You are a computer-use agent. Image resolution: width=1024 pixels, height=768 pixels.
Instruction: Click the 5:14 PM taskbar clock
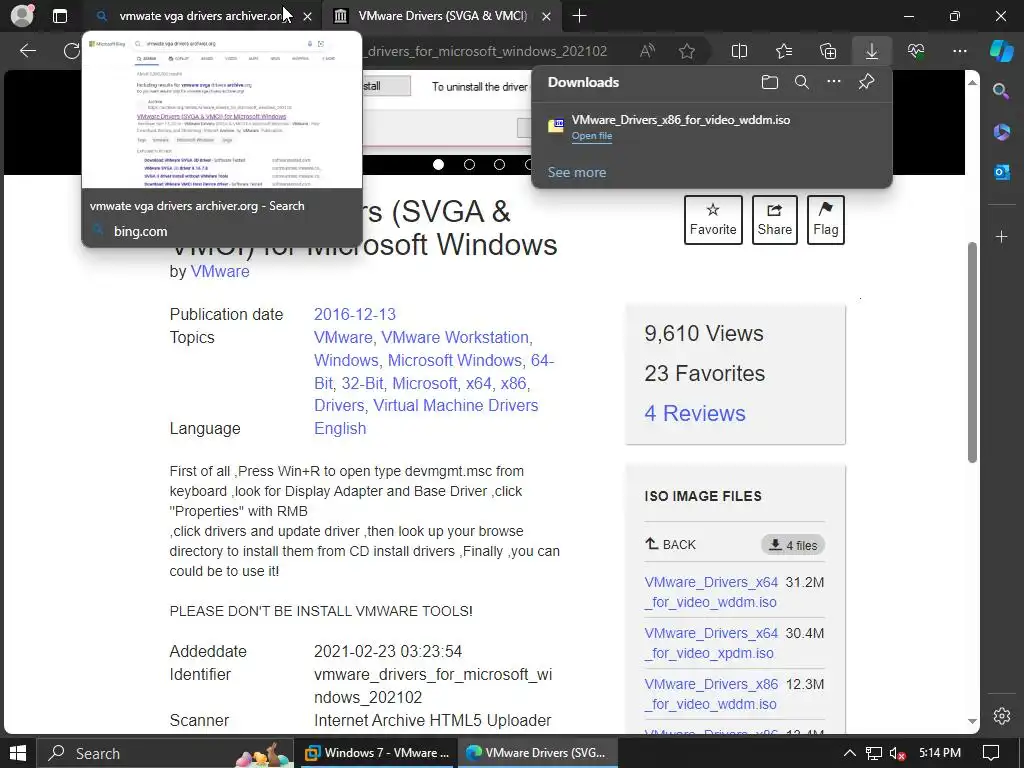point(939,754)
